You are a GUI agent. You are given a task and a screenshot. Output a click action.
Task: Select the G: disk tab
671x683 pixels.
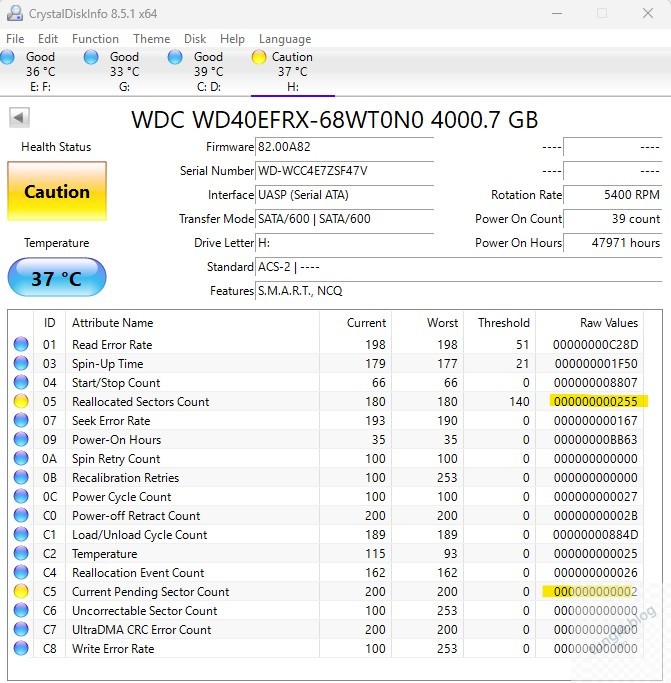[x=124, y=71]
